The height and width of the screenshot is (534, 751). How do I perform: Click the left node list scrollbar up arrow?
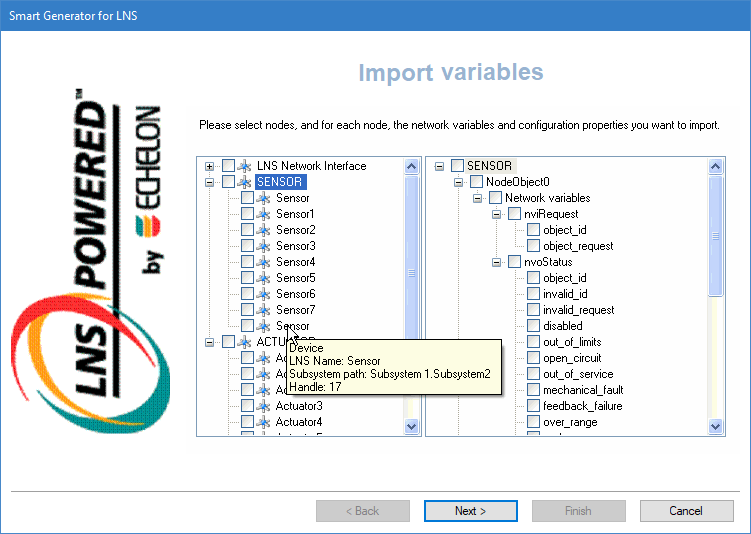tap(411, 166)
